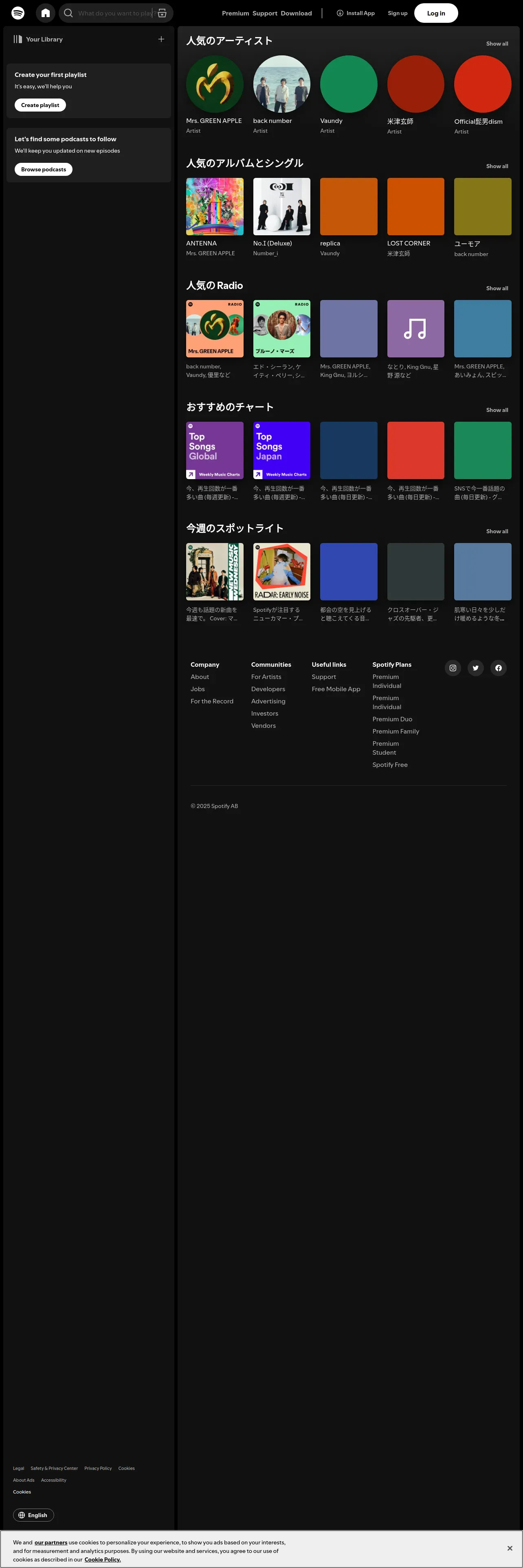Viewport: 523px width, 1568px height.
Task: Go to Home via the house icon
Action: (x=46, y=13)
